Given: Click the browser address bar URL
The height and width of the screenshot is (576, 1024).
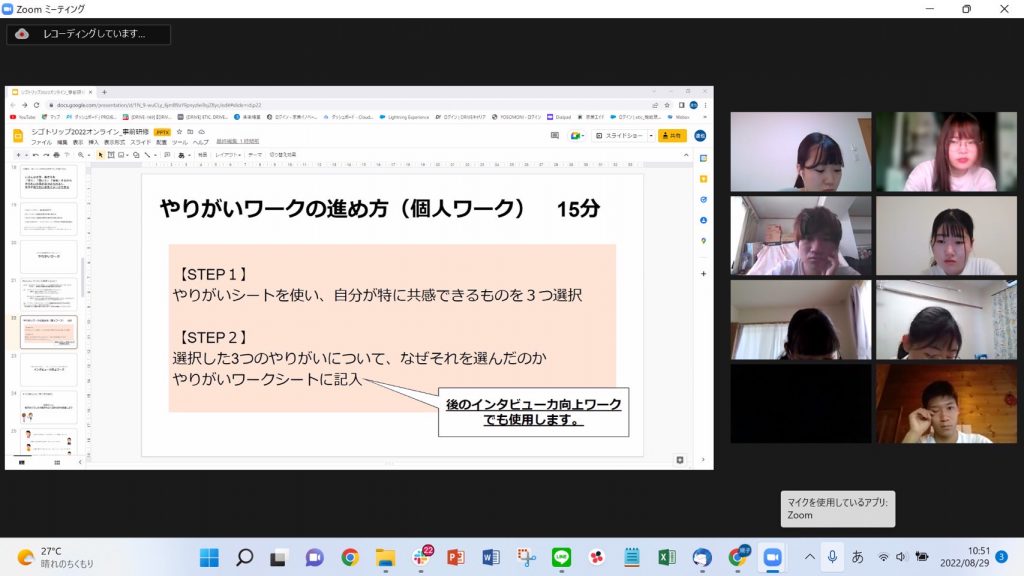Looking at the screenshot, I should pyautogui.click(x=159, y=105).
